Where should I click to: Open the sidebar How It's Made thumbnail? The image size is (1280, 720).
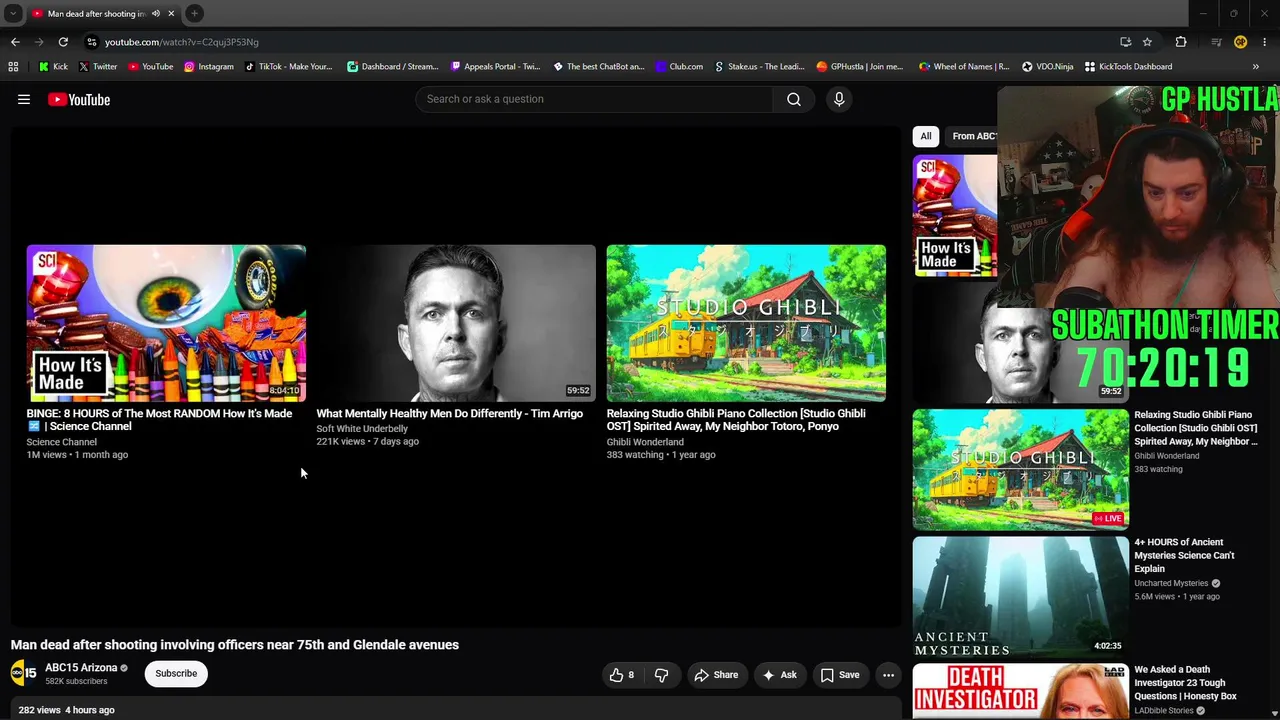pos(955,216)
